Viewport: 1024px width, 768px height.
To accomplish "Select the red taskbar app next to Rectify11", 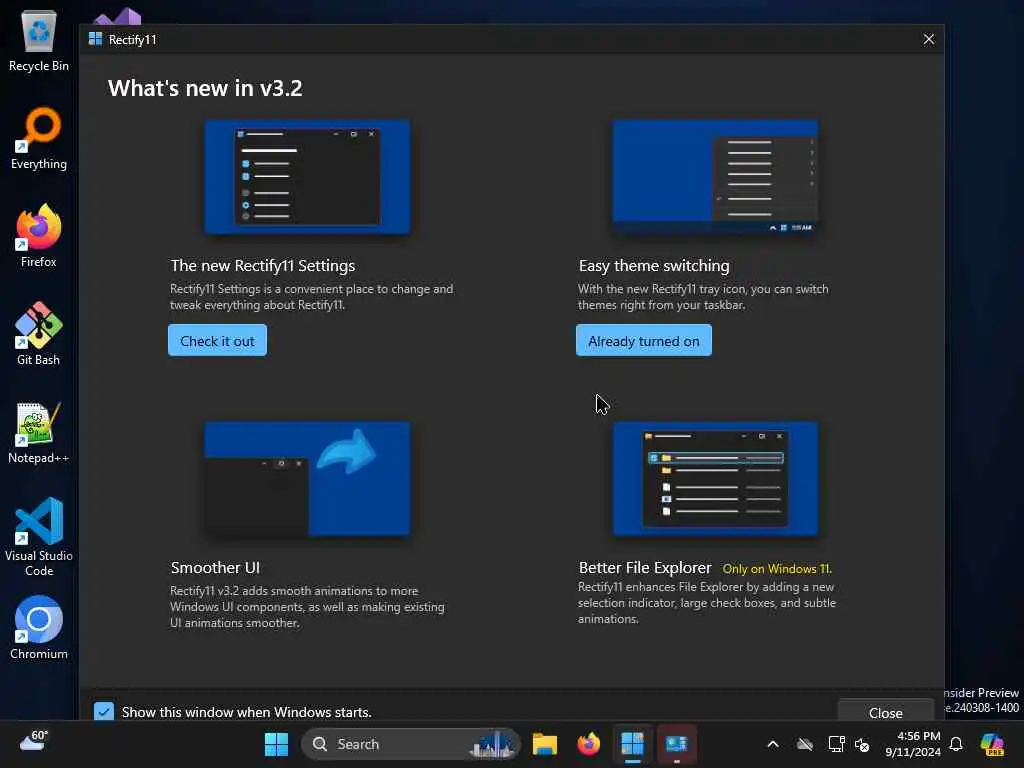I will 677,744.
